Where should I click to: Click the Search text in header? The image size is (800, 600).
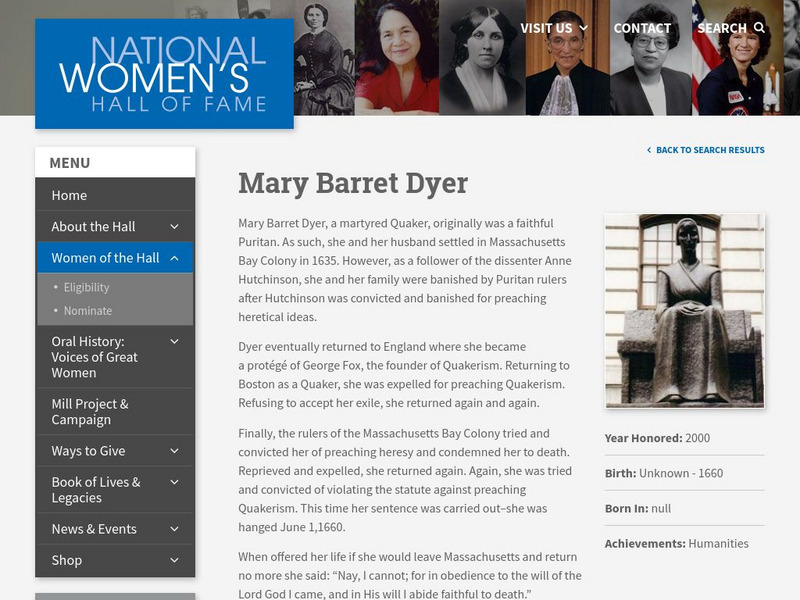[x=721, y=28]
